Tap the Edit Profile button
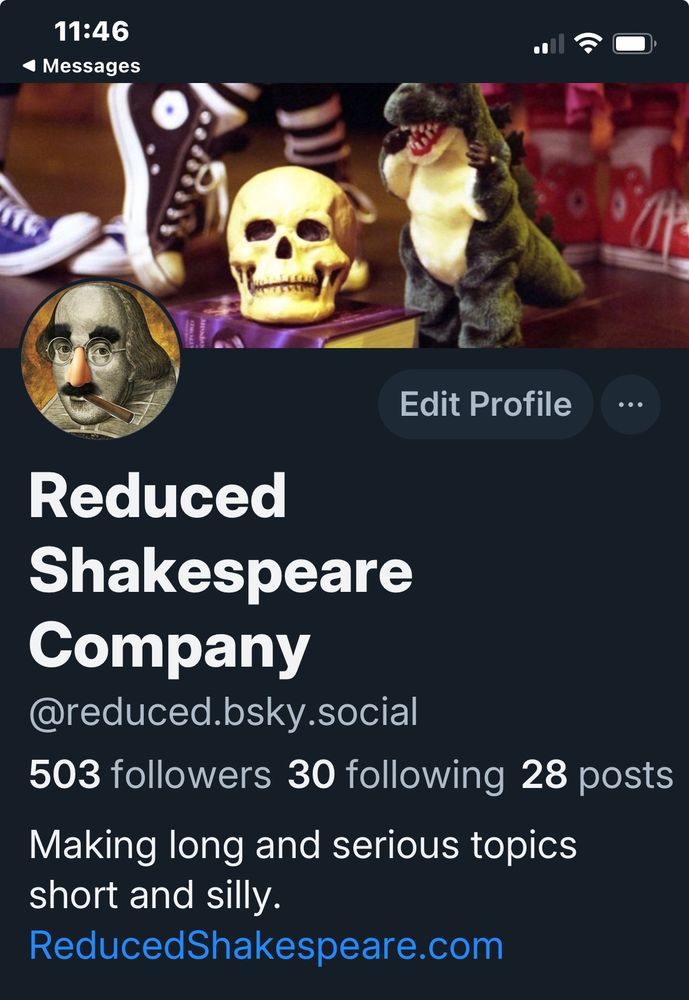The width and height of the screenshot is (689, 1000). (485, 404)
